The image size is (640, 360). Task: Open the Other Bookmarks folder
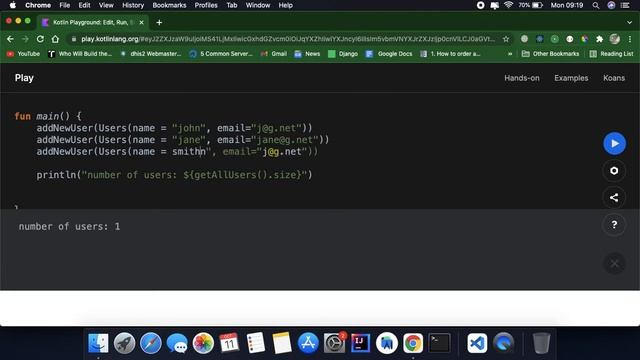(551, 54)
